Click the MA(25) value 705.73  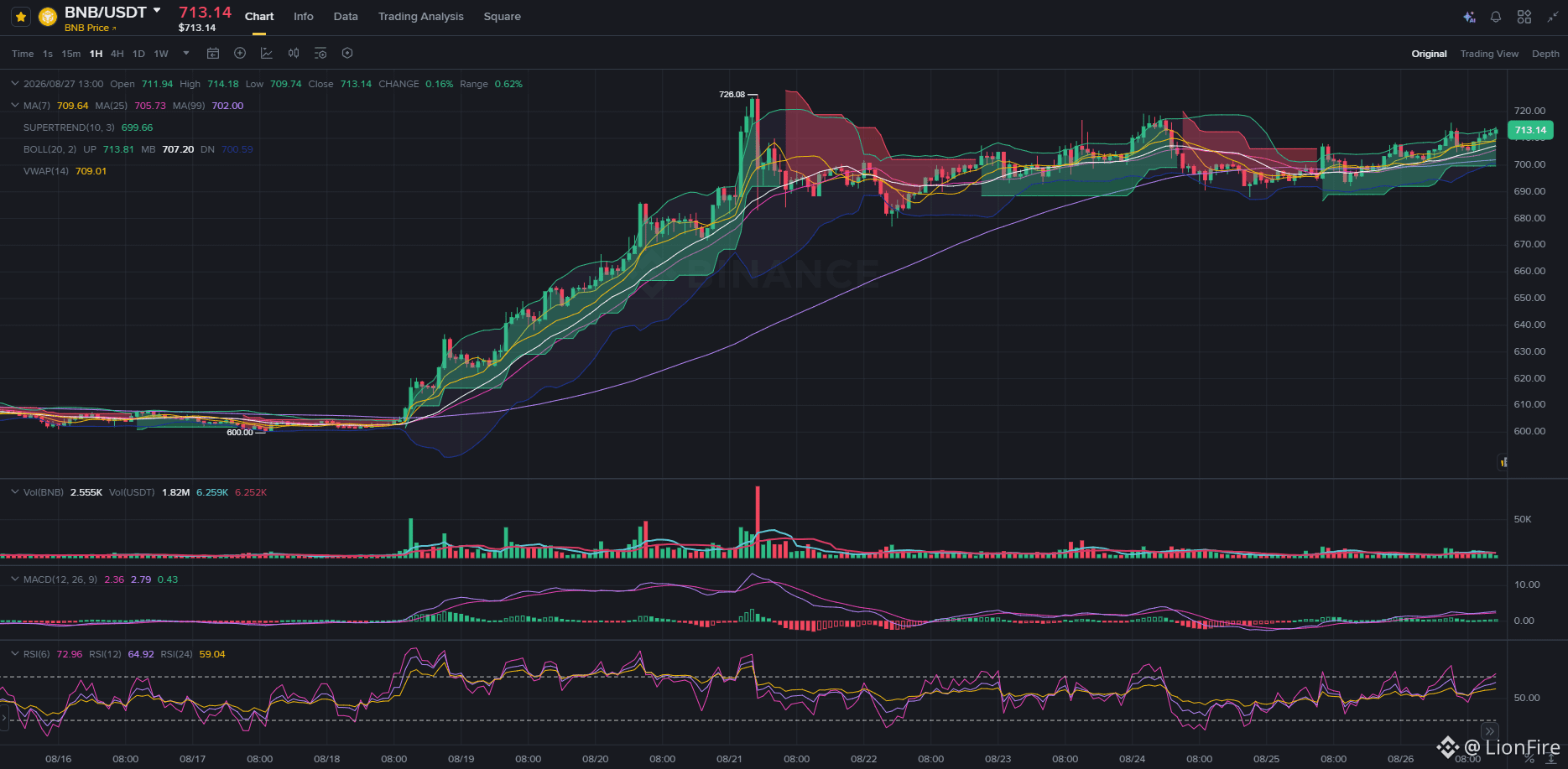click(x=150, y=106)
